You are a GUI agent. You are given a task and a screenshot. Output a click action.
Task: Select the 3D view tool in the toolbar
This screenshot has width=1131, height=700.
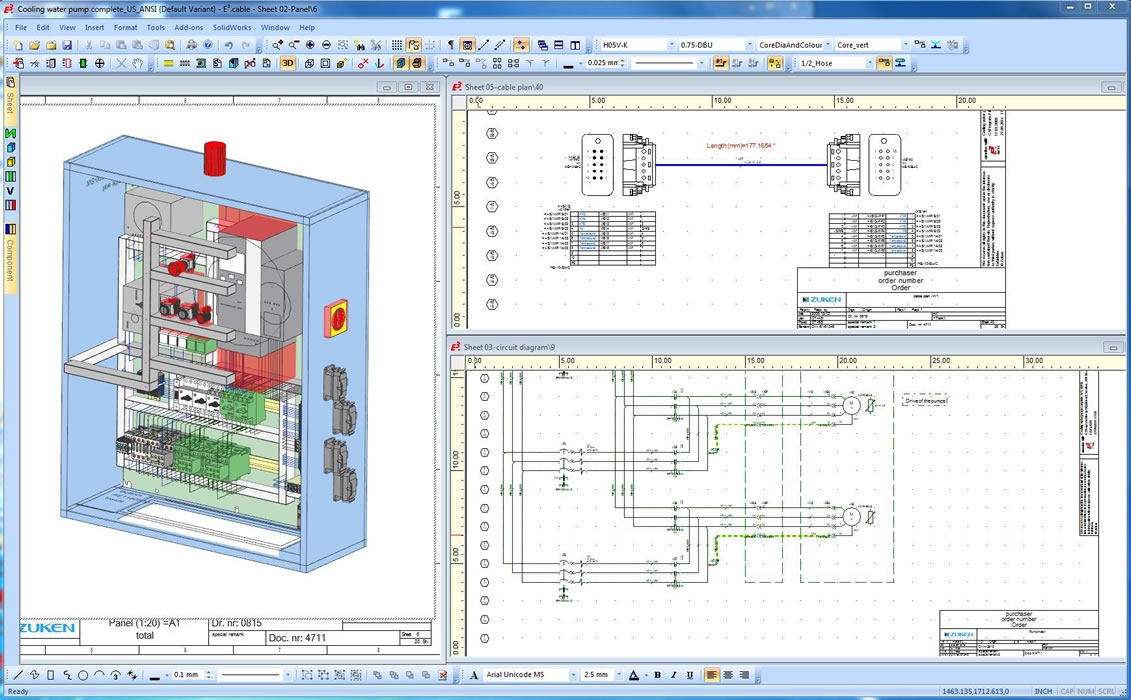(287, 63)
